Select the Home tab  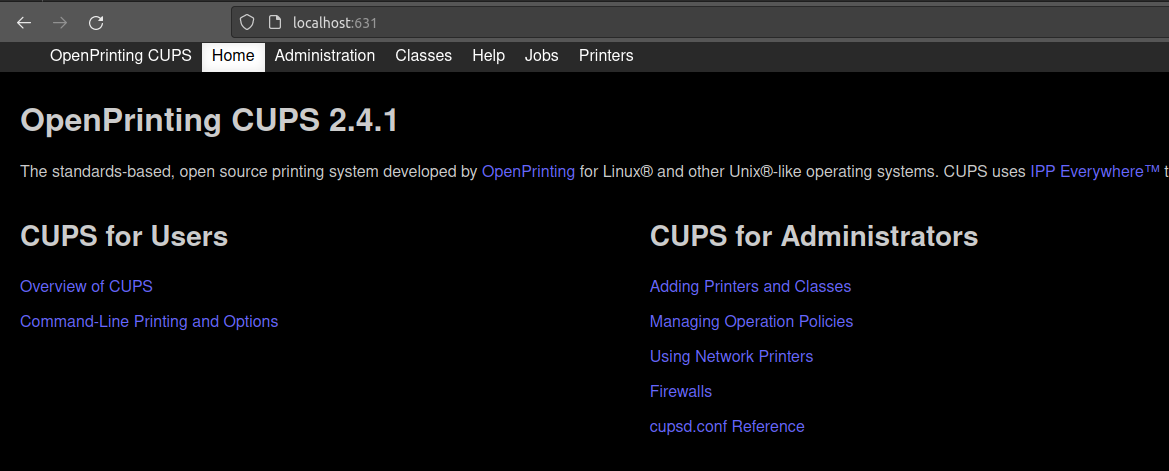click(233, 56)
